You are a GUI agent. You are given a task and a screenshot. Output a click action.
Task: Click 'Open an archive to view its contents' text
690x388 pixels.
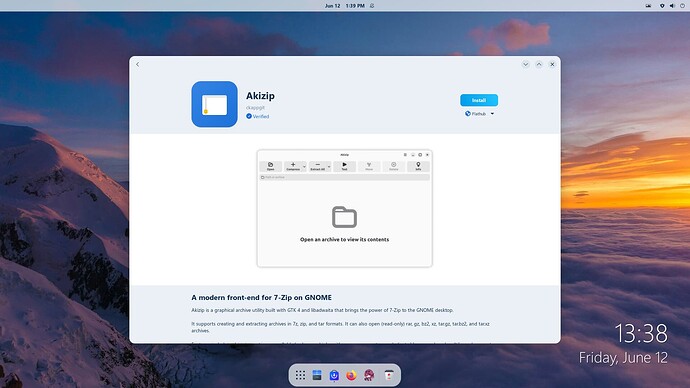coord(345,240)
